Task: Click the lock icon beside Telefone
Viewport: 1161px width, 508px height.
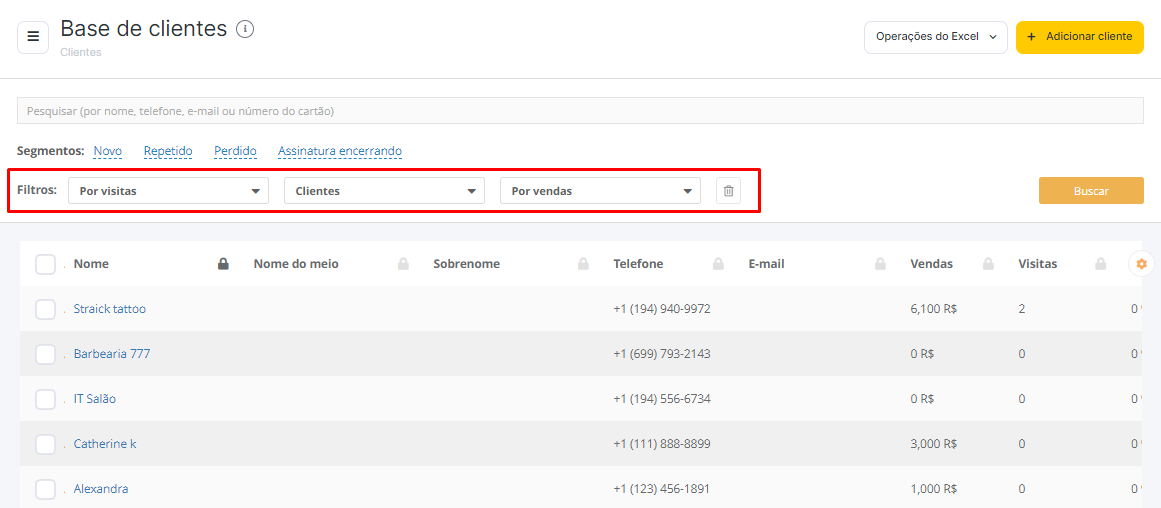Action: tap(718, 264)
